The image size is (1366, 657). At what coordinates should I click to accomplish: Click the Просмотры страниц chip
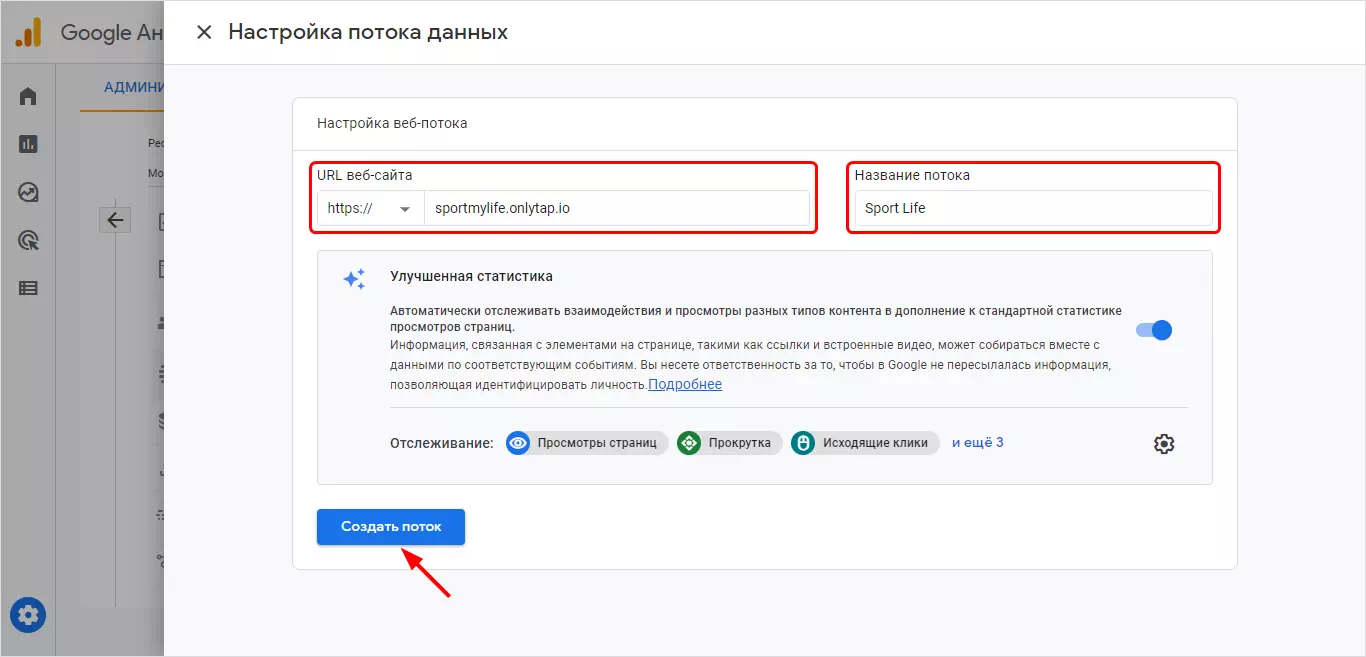[586, 443]
